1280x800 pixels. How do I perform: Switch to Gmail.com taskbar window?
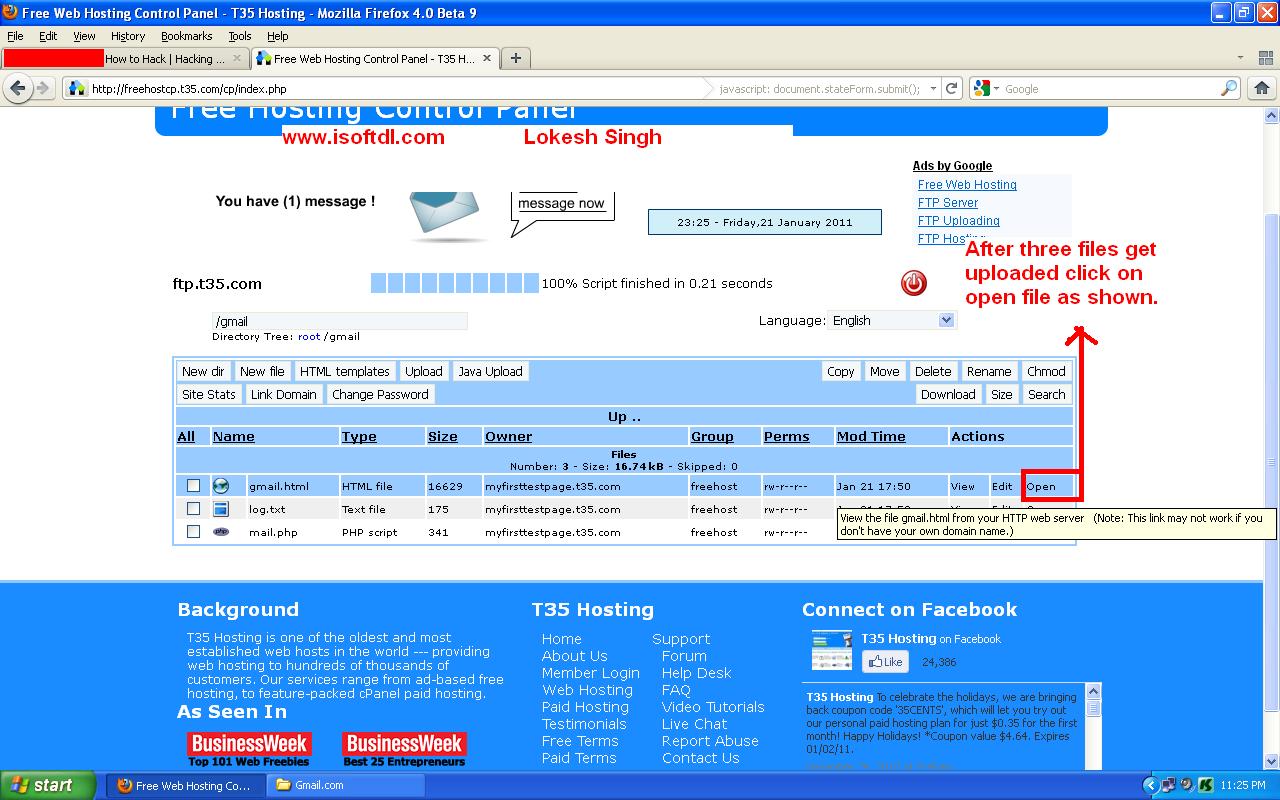click(347, 785)
